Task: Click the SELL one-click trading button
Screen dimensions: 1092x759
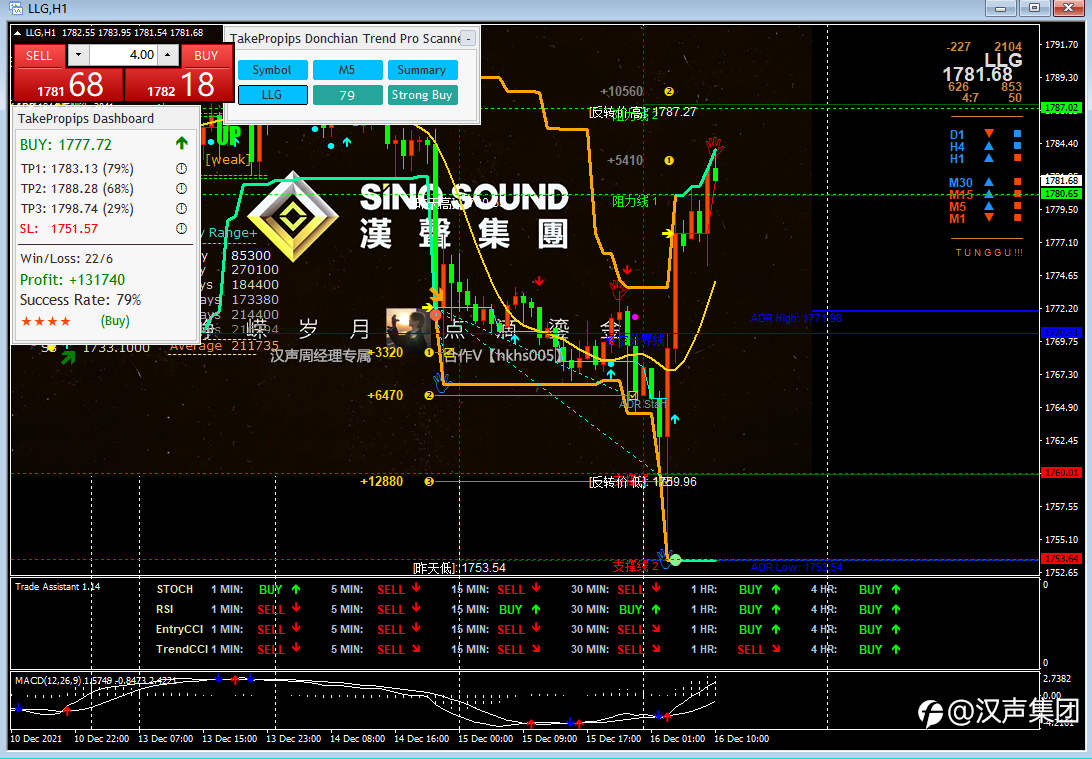Action: point(39,56)
